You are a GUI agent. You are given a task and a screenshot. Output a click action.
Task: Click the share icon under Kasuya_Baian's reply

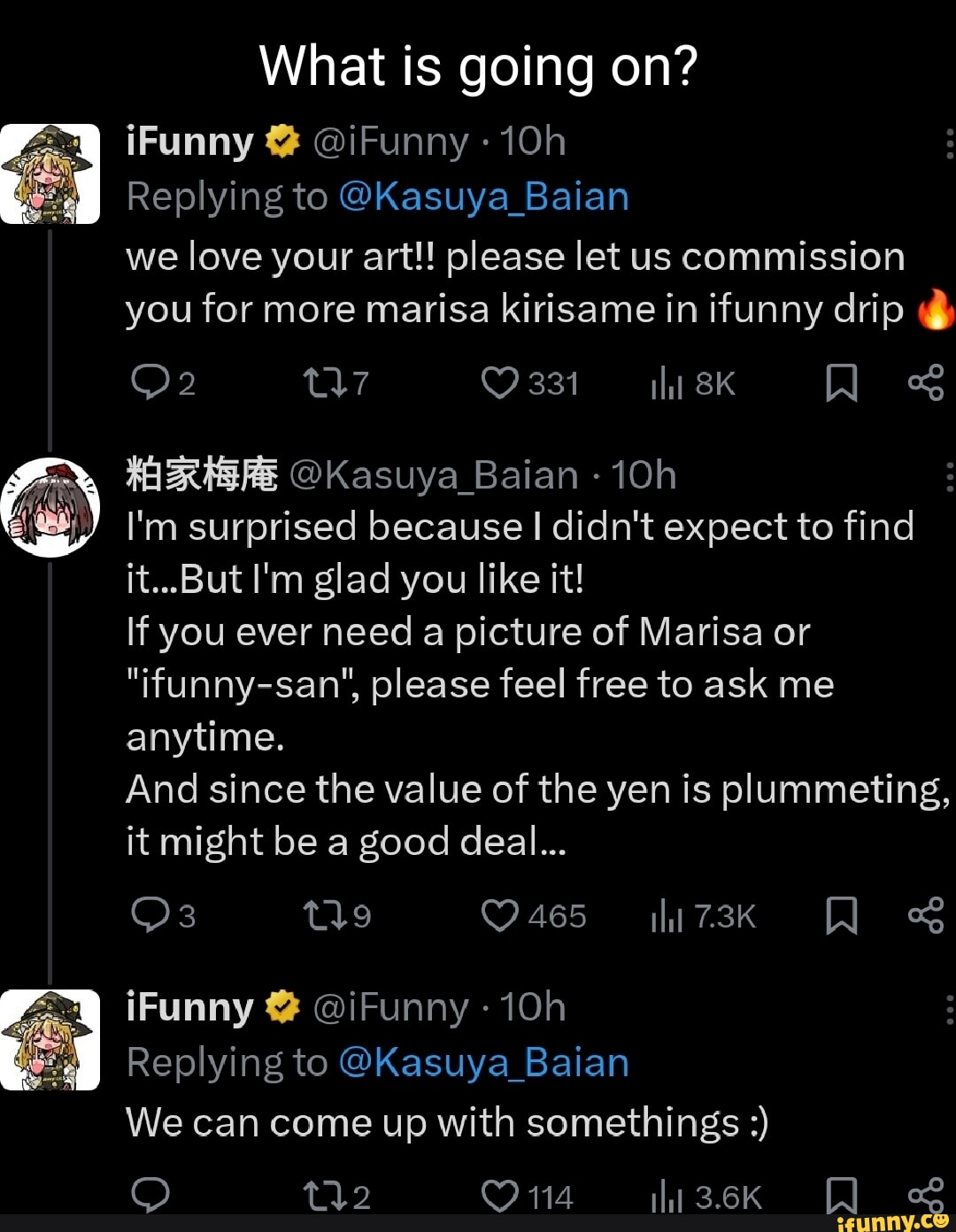click(x=926, y=916)
